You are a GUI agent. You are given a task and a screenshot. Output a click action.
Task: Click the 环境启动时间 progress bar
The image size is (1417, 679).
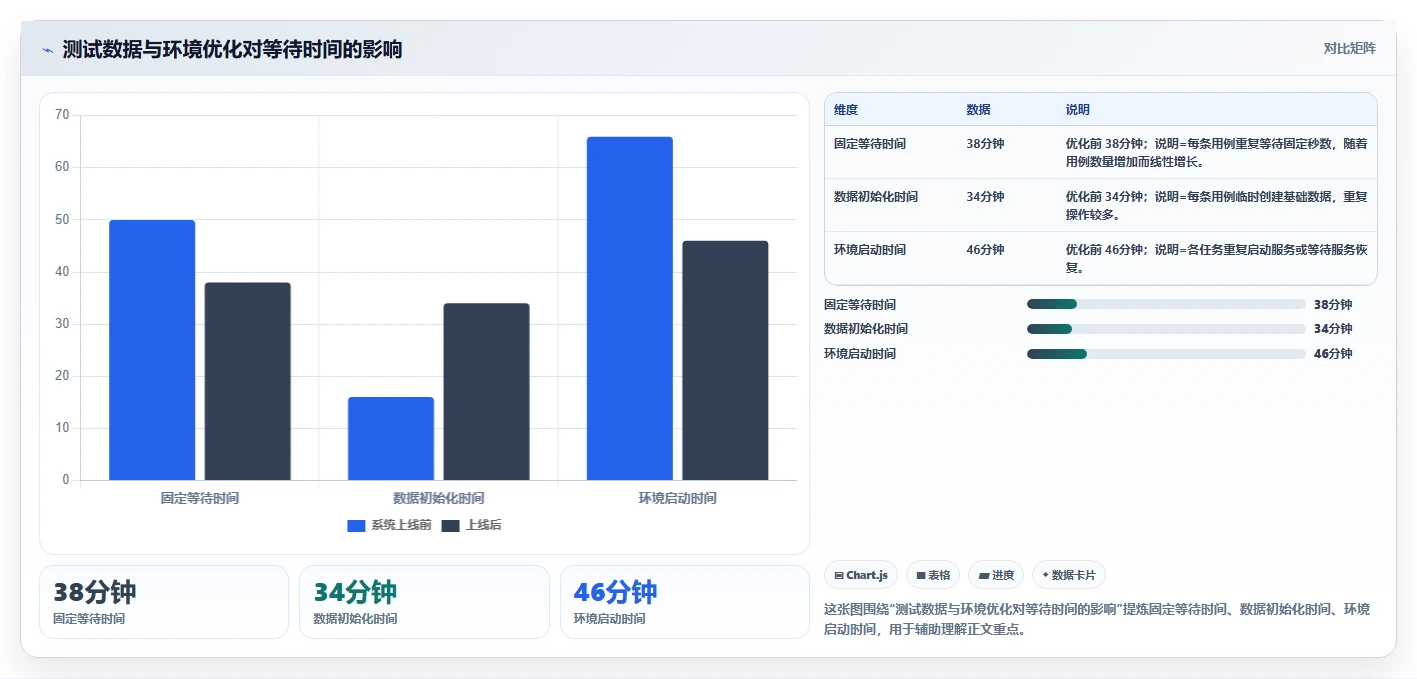click(x=1166, y=354)
